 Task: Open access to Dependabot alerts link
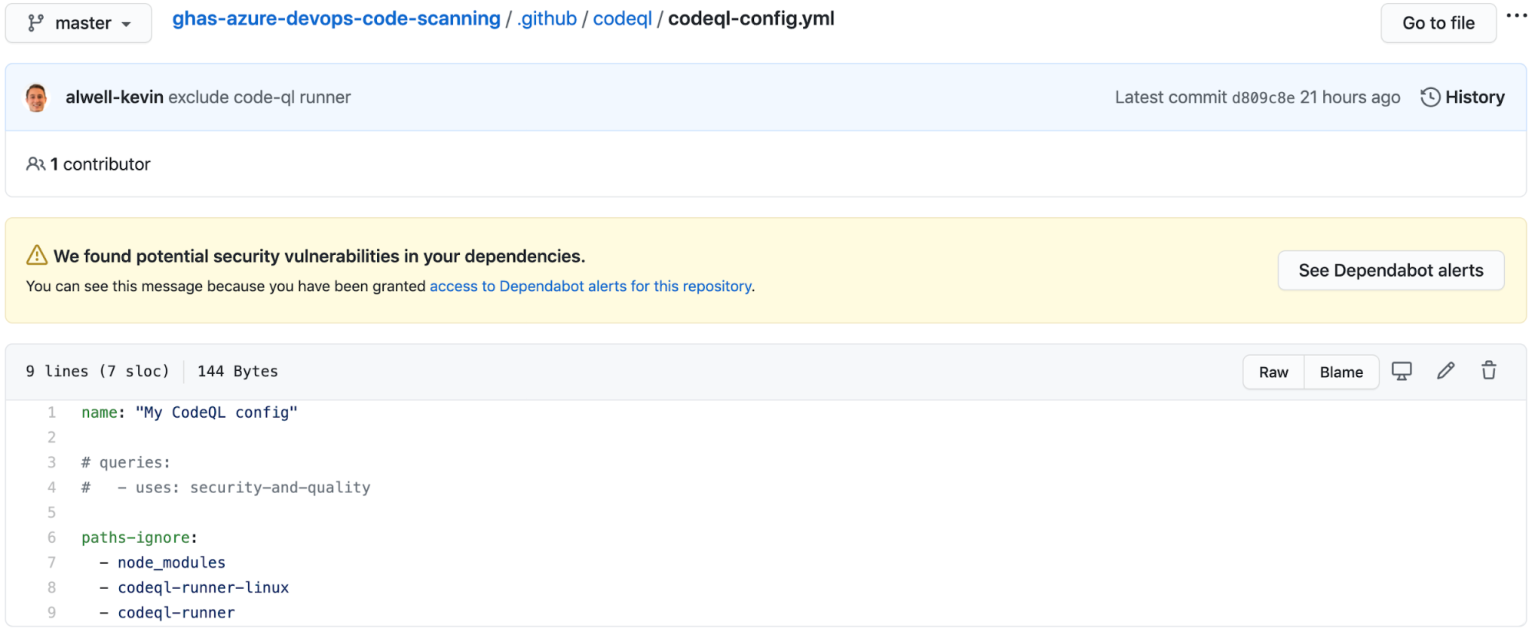coord(590,286)
